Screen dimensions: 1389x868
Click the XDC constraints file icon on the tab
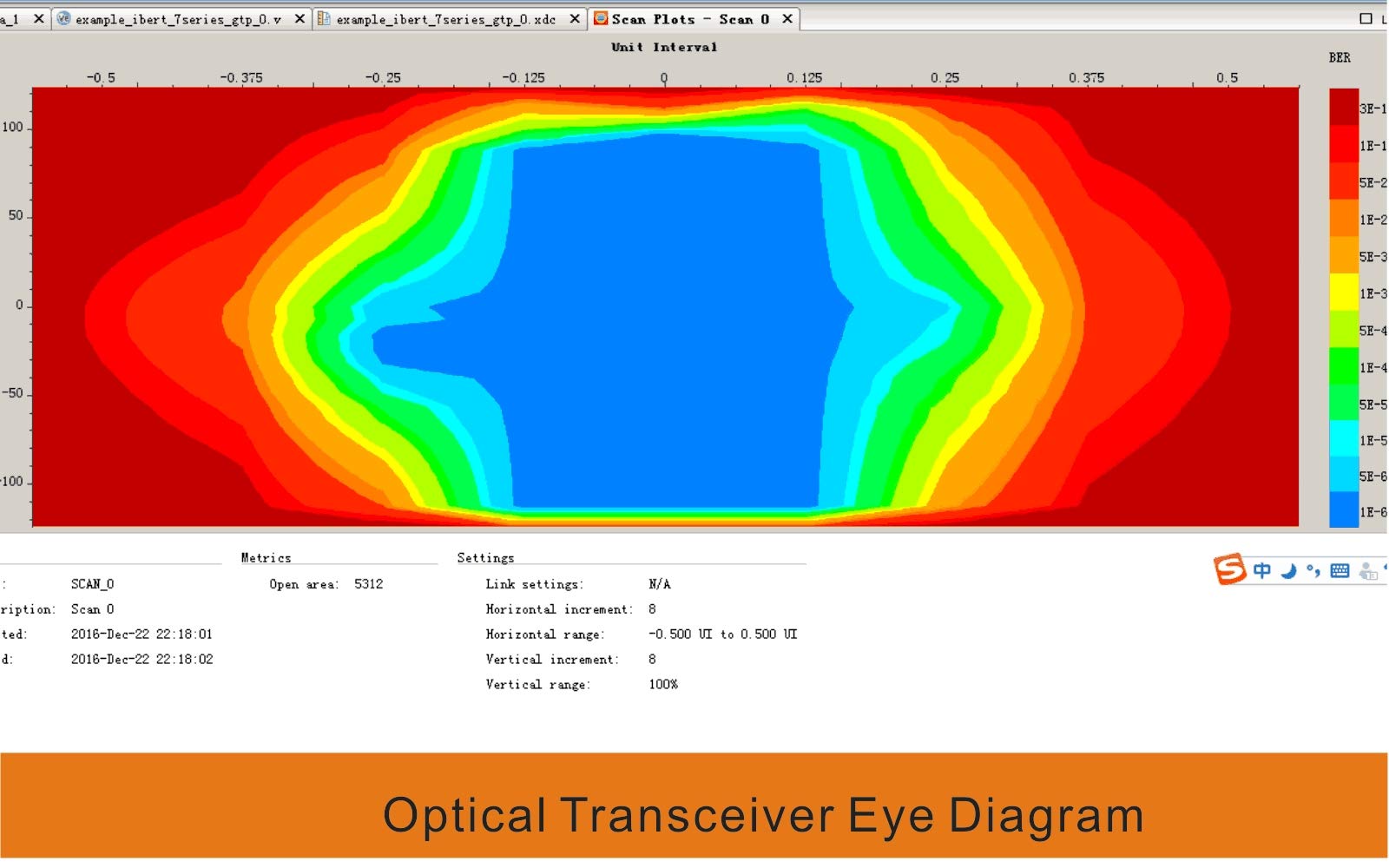click(324, 18)
